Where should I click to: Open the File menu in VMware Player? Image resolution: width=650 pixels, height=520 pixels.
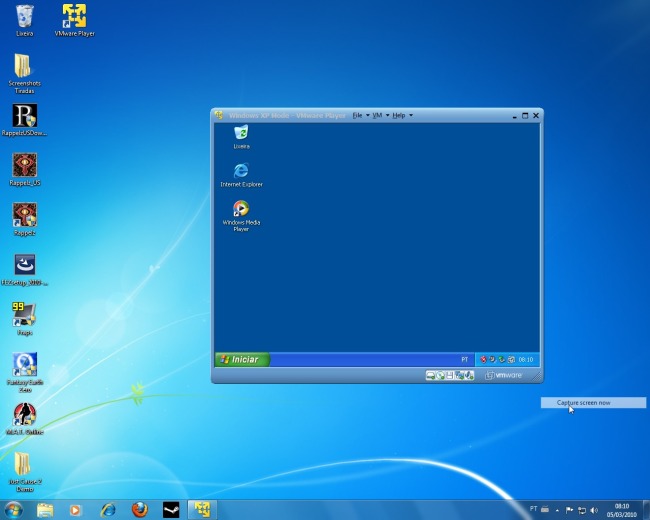click(357, 115)
